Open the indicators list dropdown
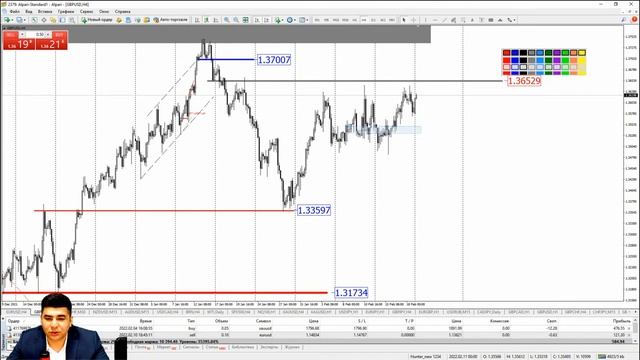Image resolution: width=640 pixels, height=360 pixels. click(x=283, y=20)
